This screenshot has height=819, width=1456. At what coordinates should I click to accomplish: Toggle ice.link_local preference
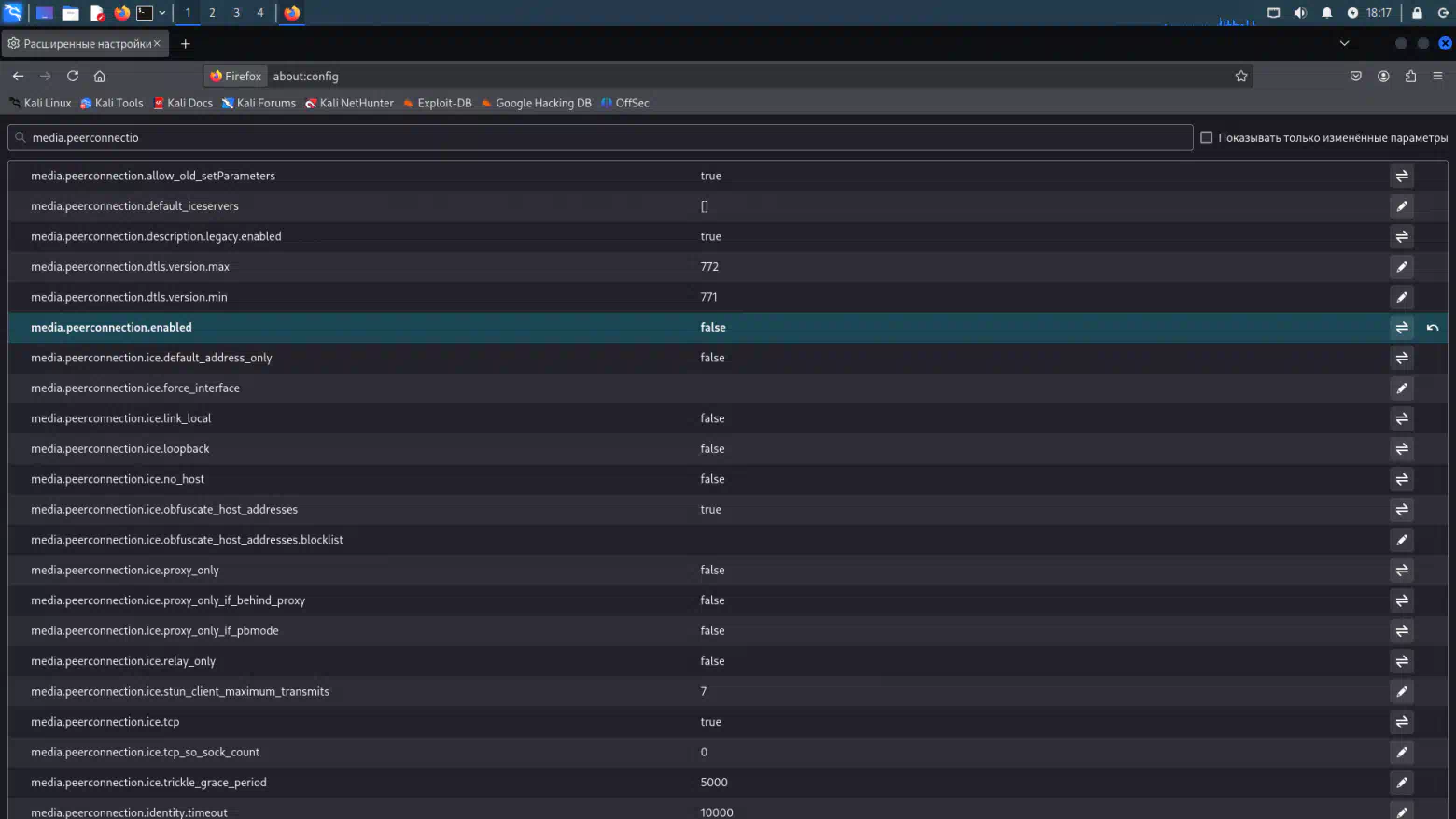point(1401,418)
